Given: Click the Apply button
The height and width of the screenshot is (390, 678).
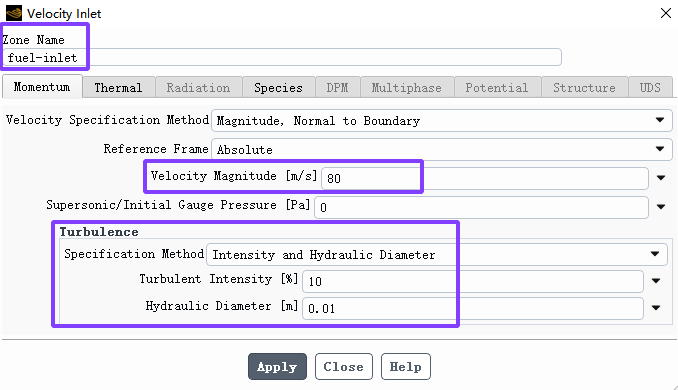Looking at the screenshot, I should click(277, 367).
